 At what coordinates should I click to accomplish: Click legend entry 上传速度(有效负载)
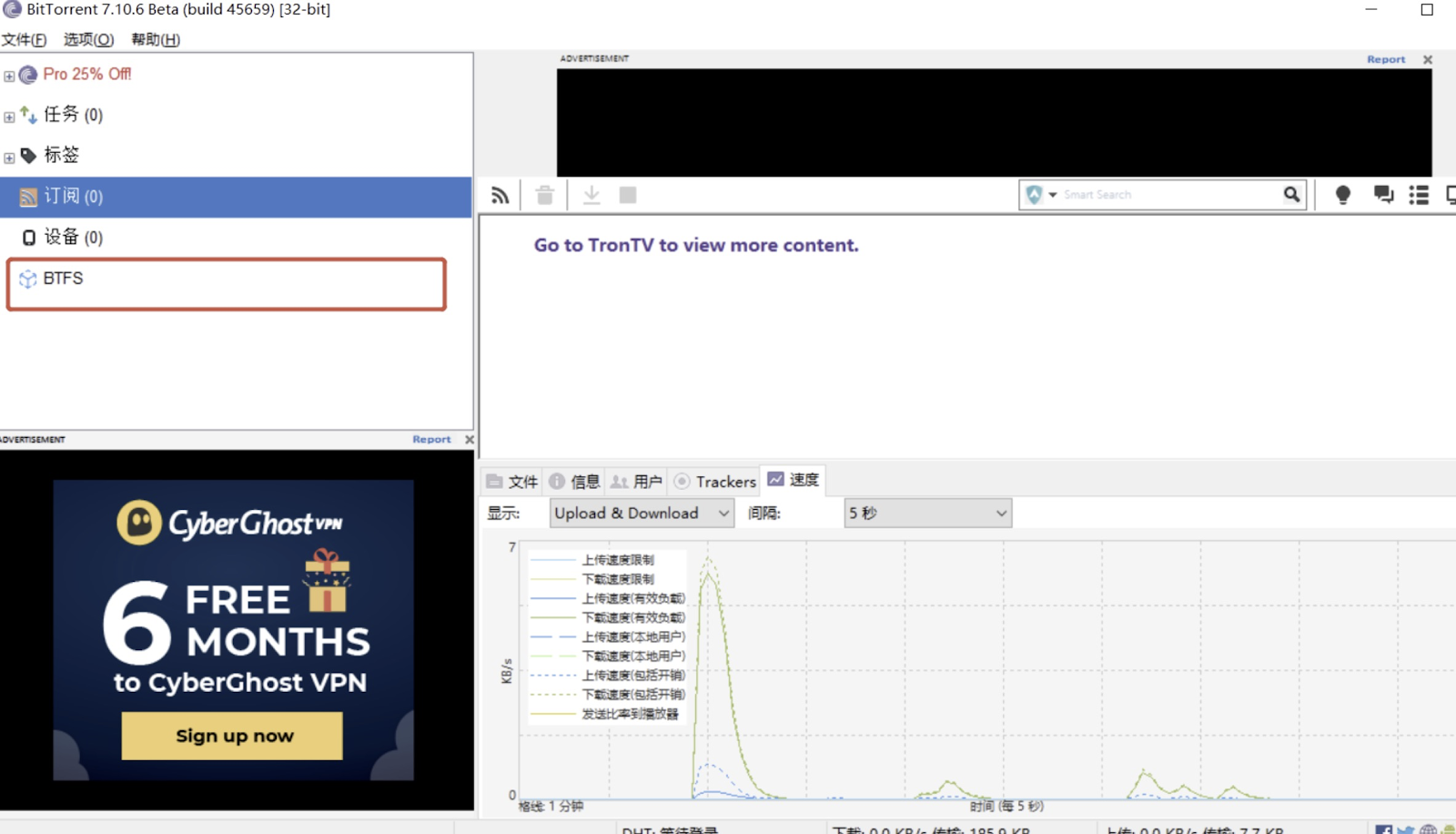pos(633,598)
